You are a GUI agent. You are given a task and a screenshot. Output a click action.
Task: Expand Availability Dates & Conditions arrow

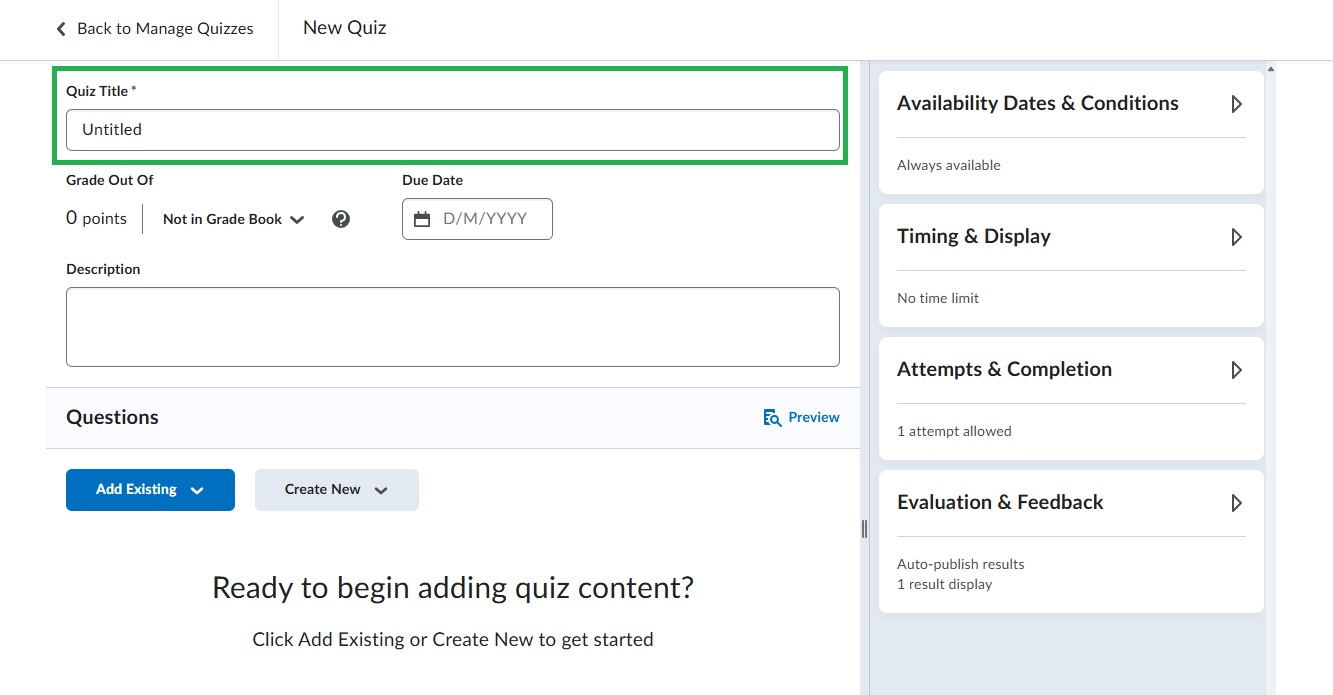click(1236, 104)
